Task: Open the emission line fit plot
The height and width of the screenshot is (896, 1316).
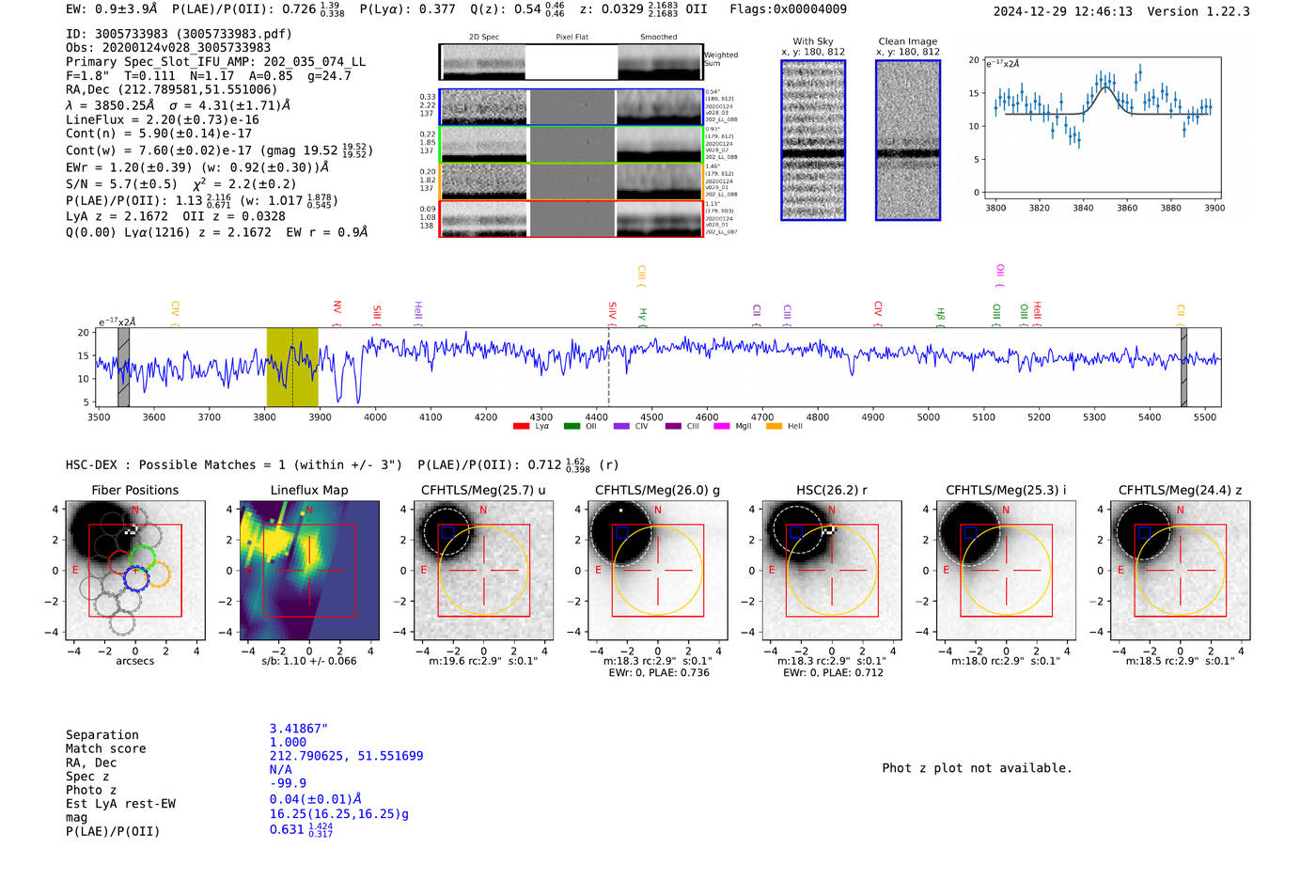Action: [1102, 128]
